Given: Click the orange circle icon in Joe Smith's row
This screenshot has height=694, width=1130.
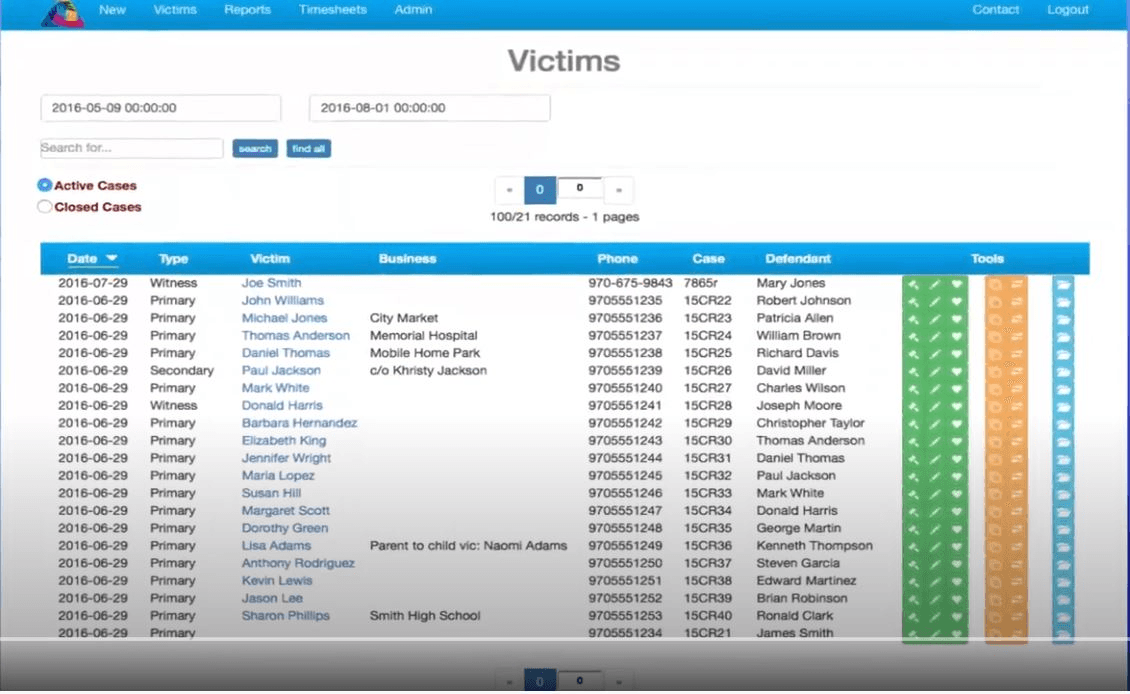Looking at the screenshot, I should click(995, 284).
